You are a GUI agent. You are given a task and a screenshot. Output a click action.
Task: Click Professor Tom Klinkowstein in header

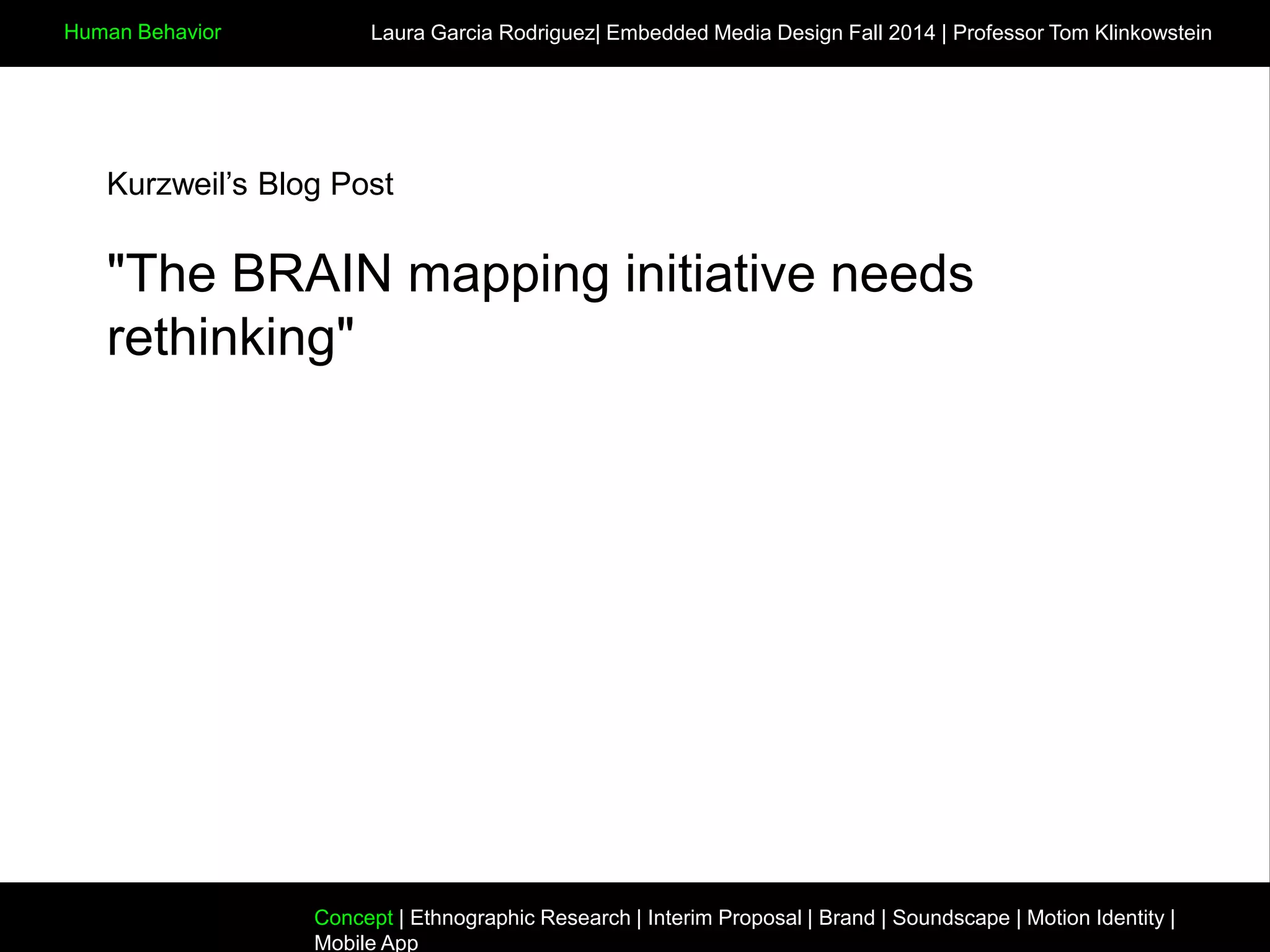1081,33
